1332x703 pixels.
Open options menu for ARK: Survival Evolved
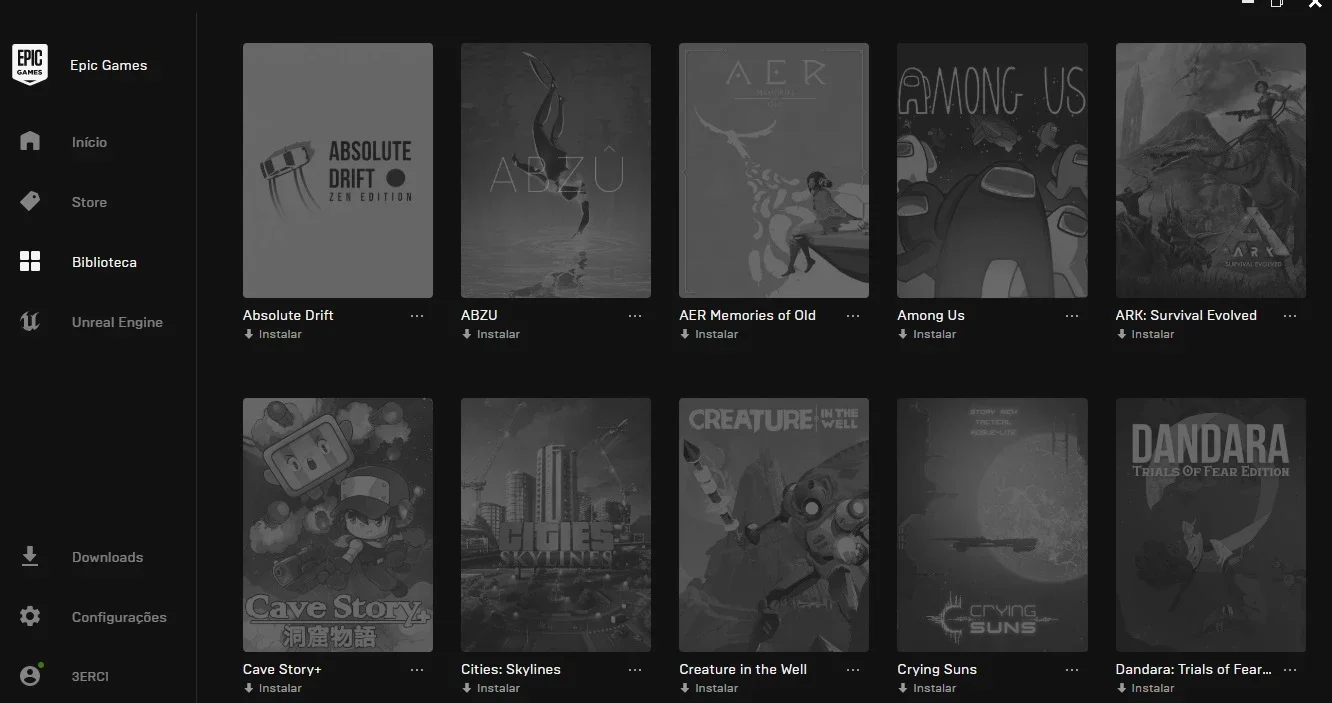pos(1290,315)
